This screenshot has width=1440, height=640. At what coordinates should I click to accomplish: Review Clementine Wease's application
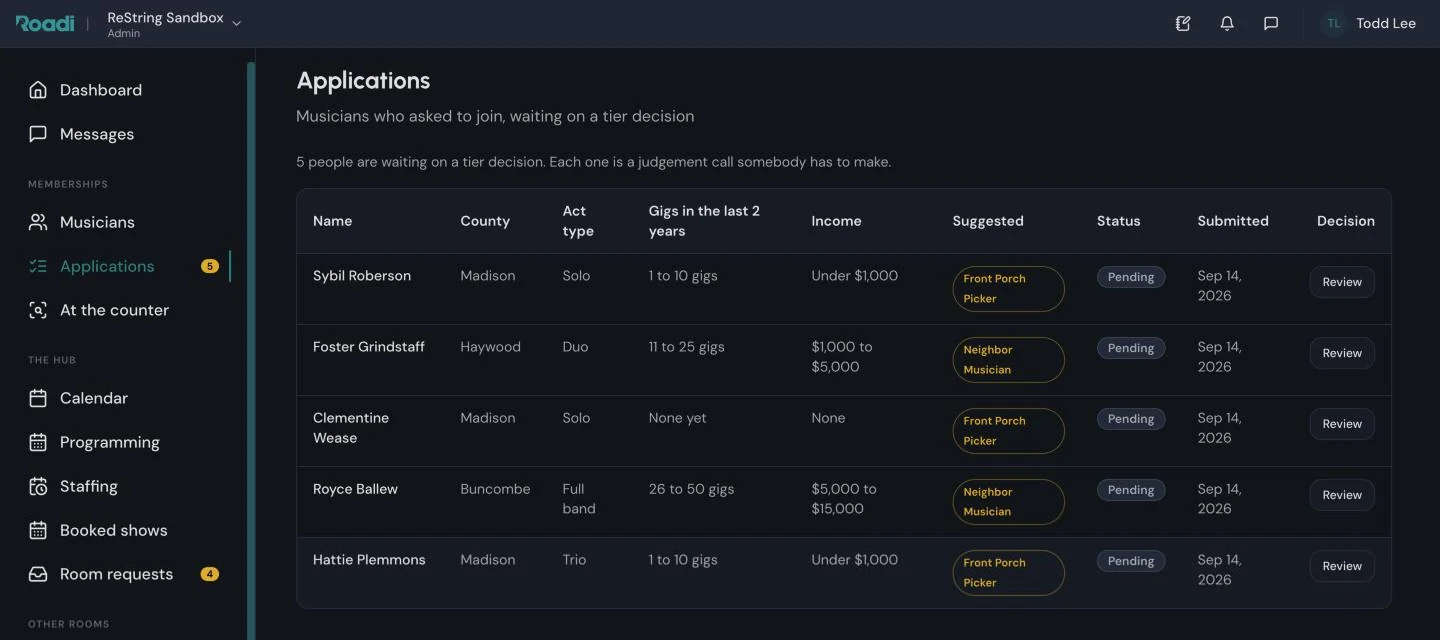pyautogui.click(x=1342, y=424)
